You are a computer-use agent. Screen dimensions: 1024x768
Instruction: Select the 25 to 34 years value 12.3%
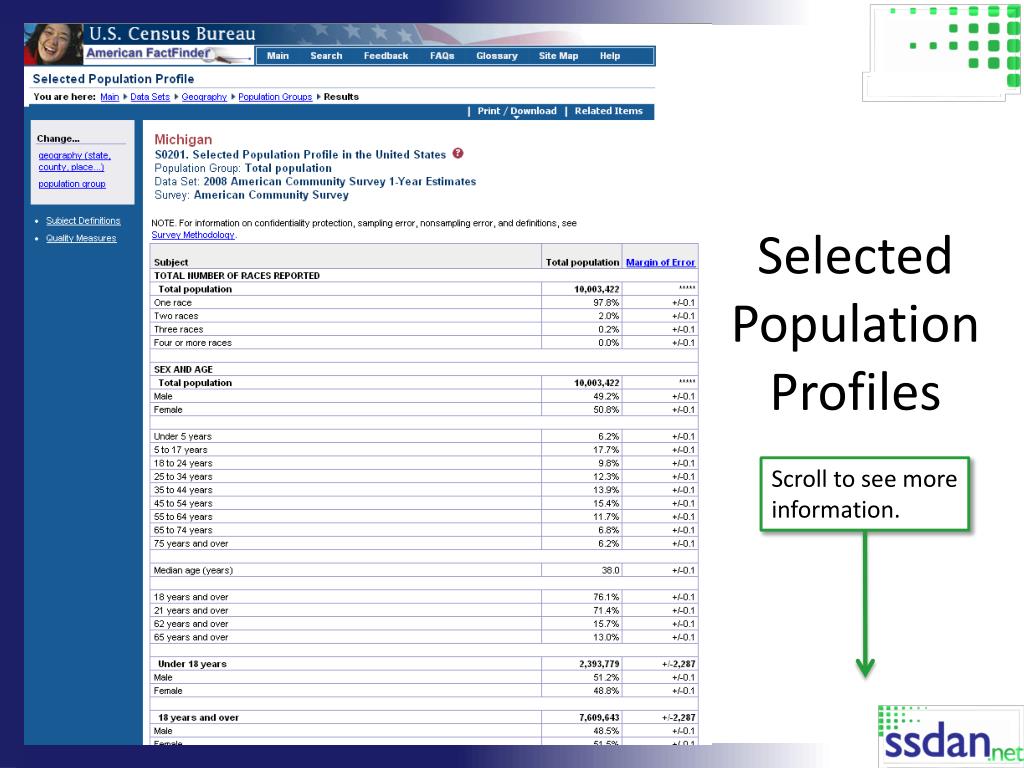coord(606,477)
